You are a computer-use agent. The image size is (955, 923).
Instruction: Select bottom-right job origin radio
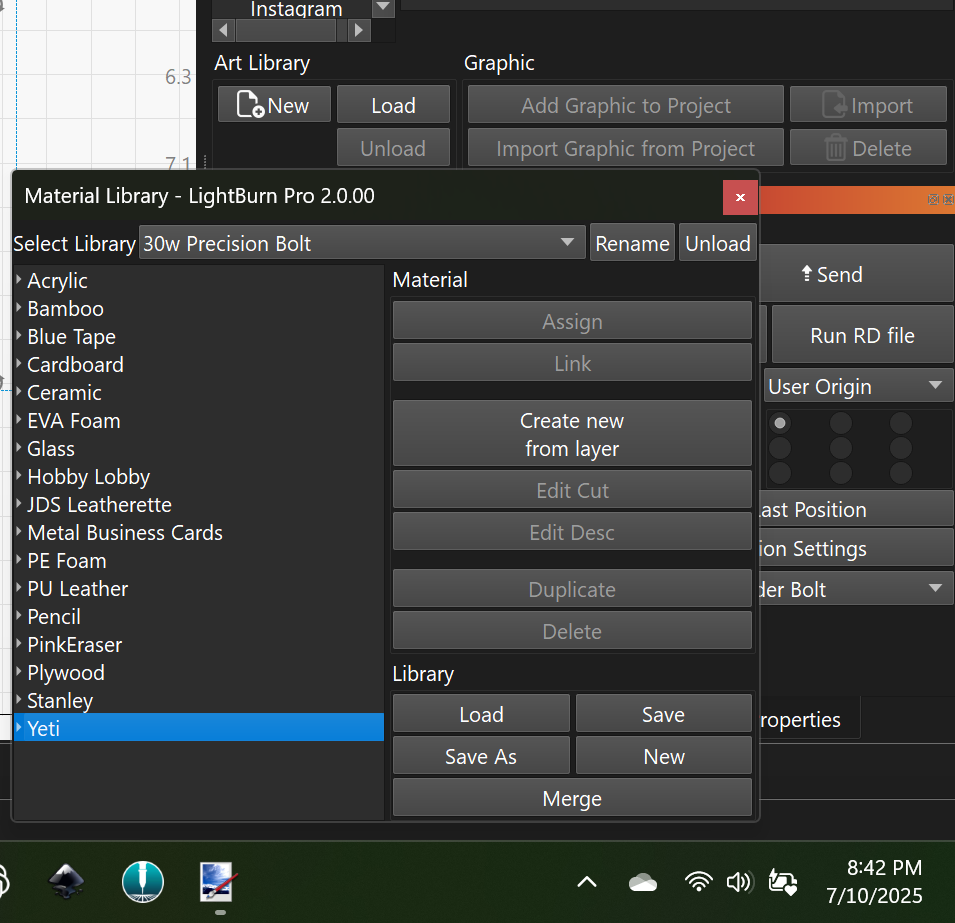click(901, 472)
